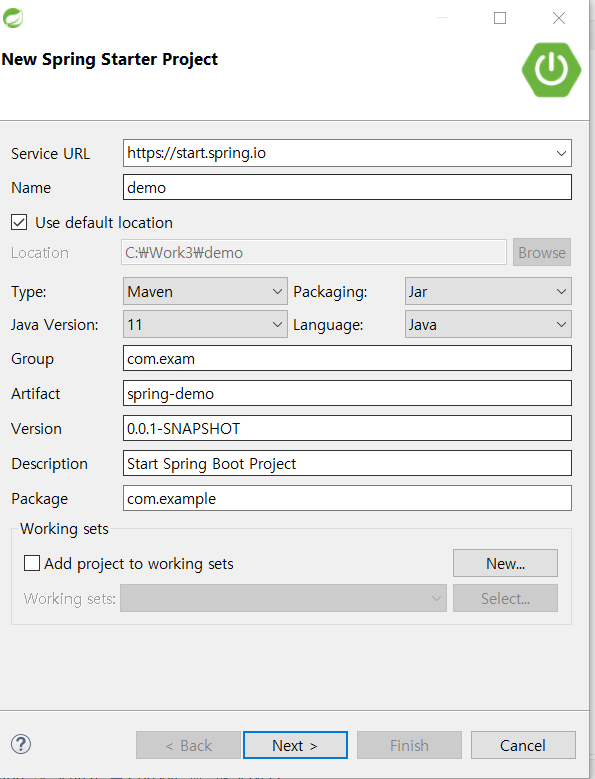Click the Artifact label
Viewport: 595px width, 779px height.
pyautogui.click(x=36, y=393)
